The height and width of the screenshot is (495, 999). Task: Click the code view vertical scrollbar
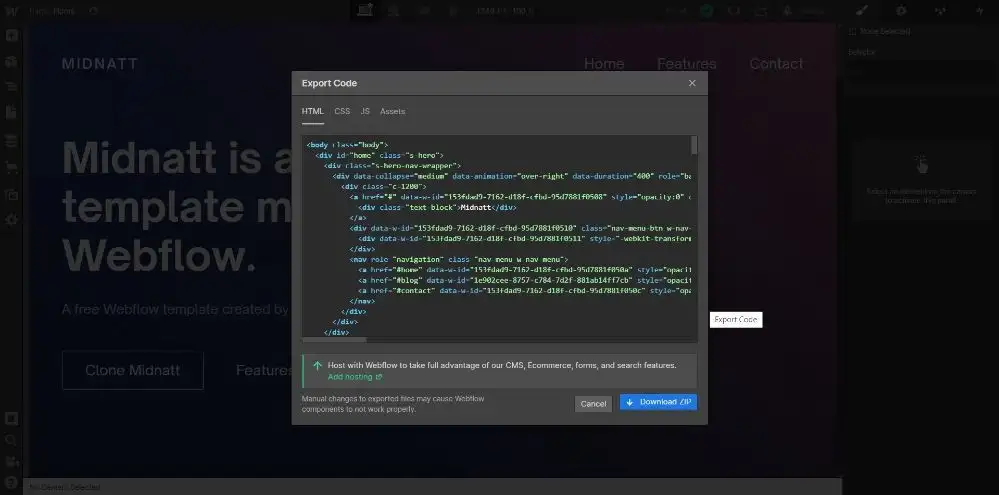click(694, 145)
